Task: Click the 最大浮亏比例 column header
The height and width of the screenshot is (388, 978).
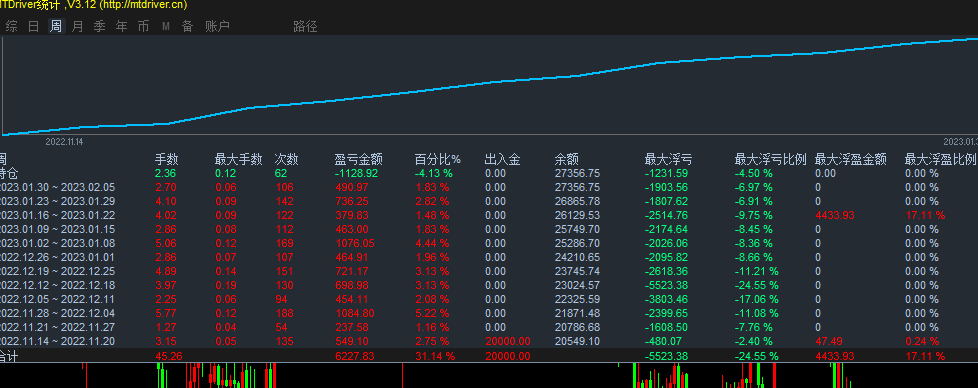Action: [771, 160]
